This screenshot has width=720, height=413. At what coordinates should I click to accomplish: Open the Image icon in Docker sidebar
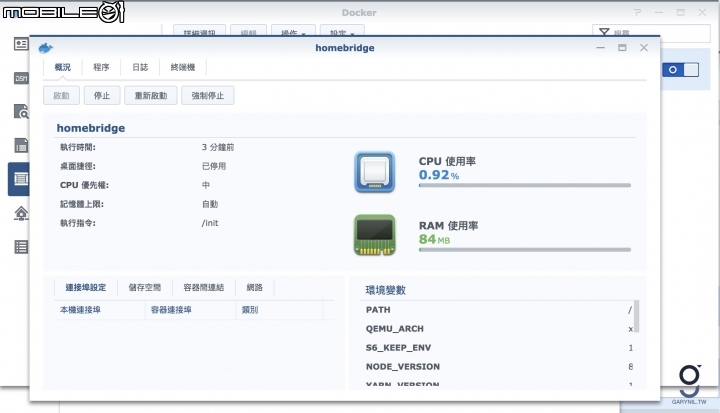pos(21,145)
